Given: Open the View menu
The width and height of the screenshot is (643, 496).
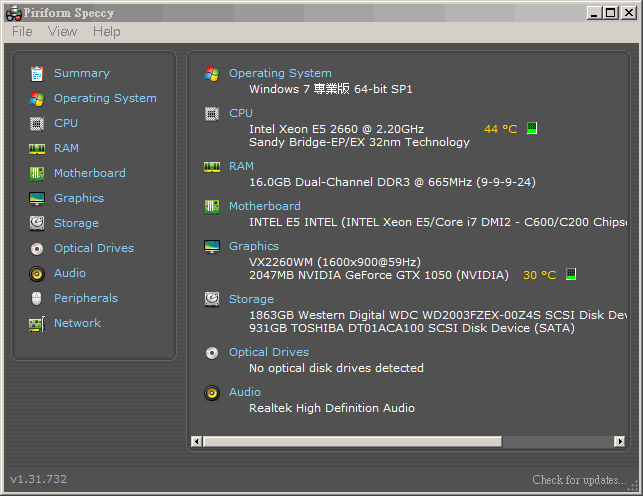Looking at the screenshot, I should (x=62, y=32).
